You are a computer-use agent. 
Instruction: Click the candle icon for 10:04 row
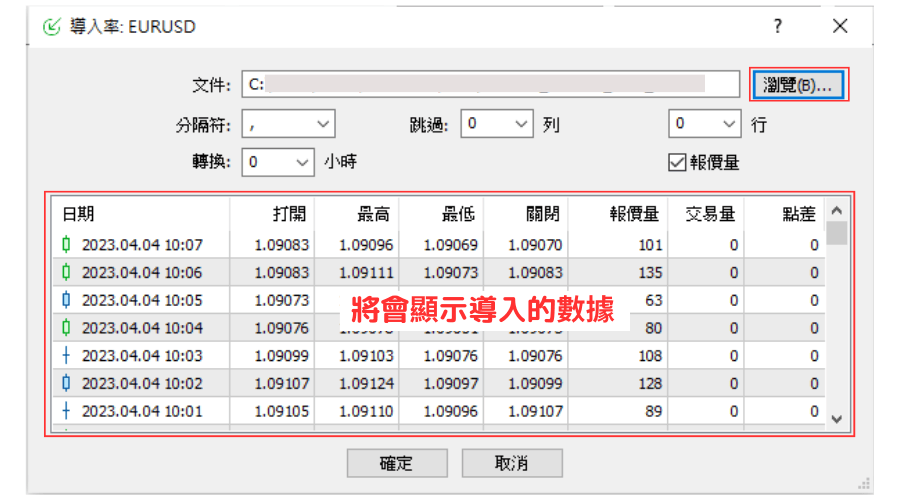pyautogui.click(x=66, y=327)
